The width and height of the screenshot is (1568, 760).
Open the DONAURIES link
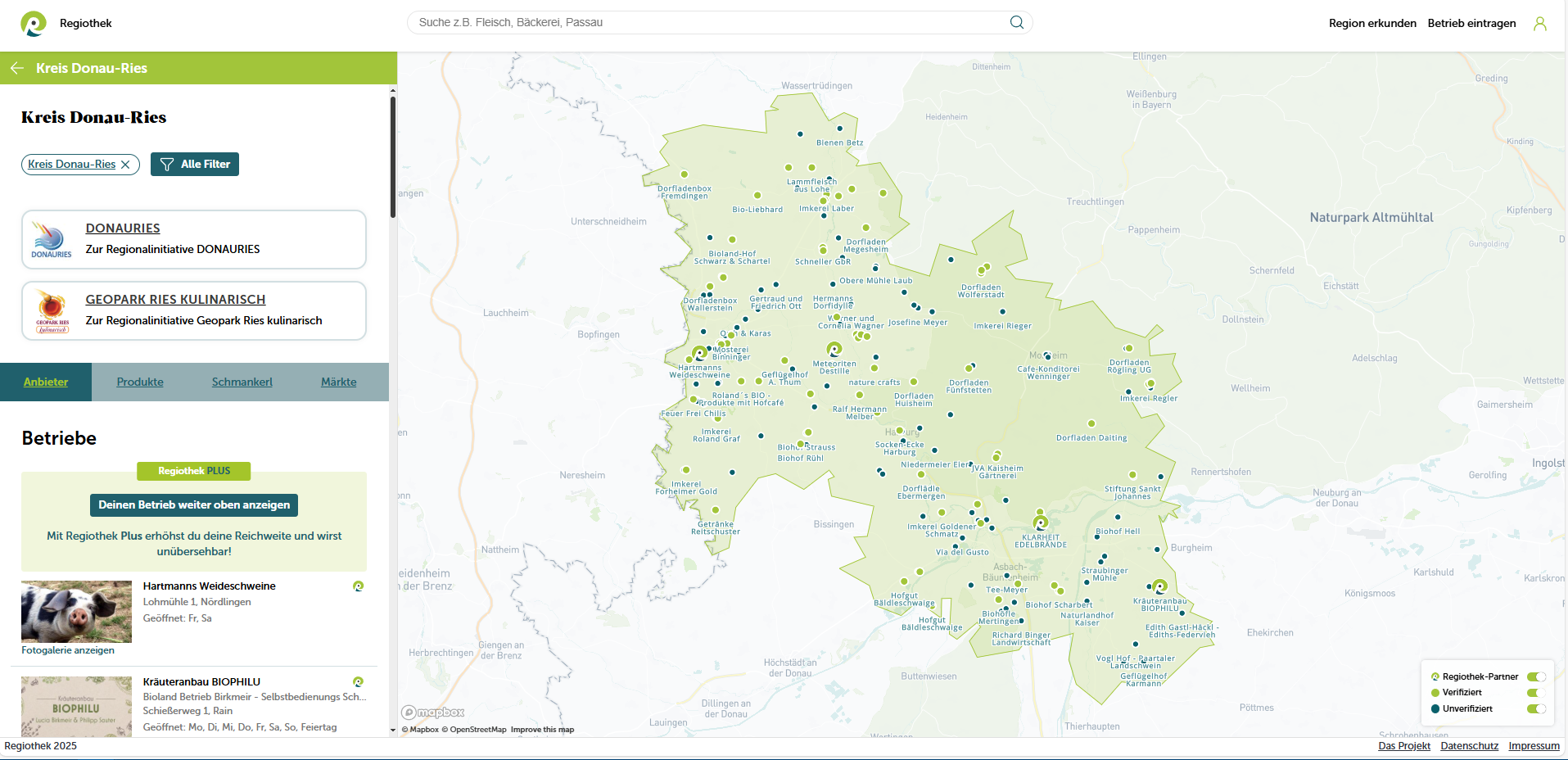point(123,228)
